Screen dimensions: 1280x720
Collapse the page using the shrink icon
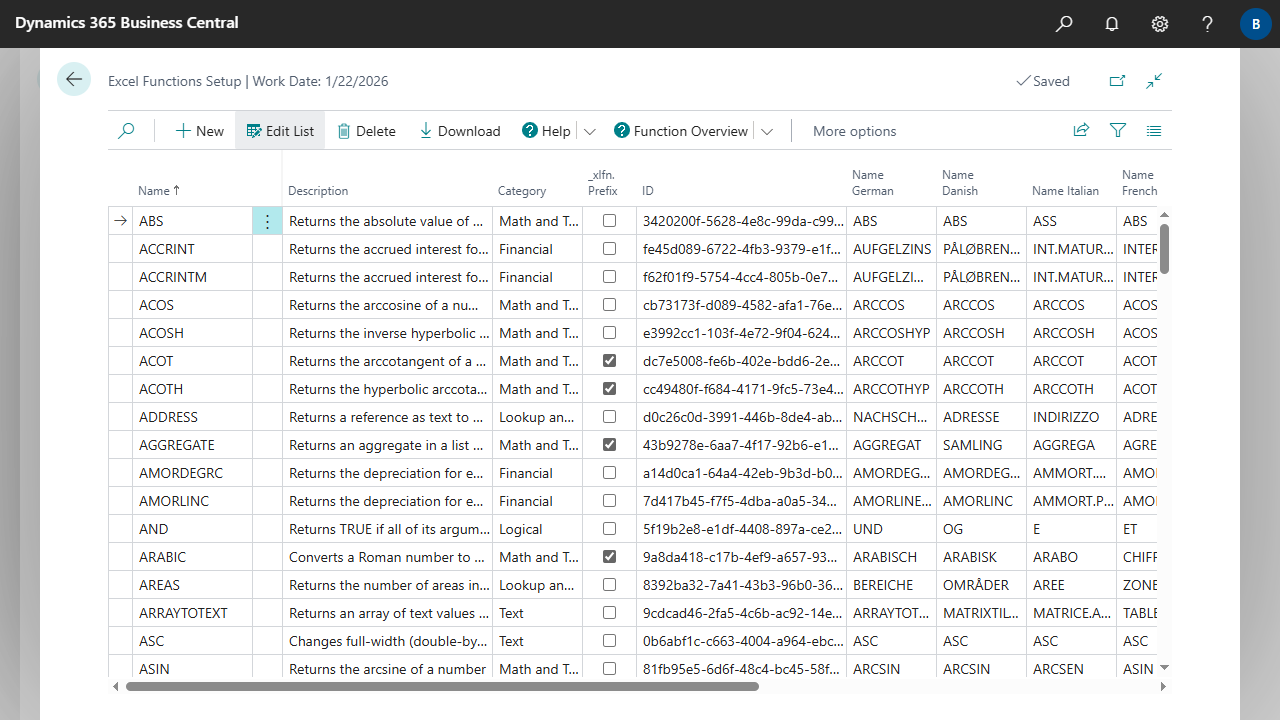(x=1154, y=81)
